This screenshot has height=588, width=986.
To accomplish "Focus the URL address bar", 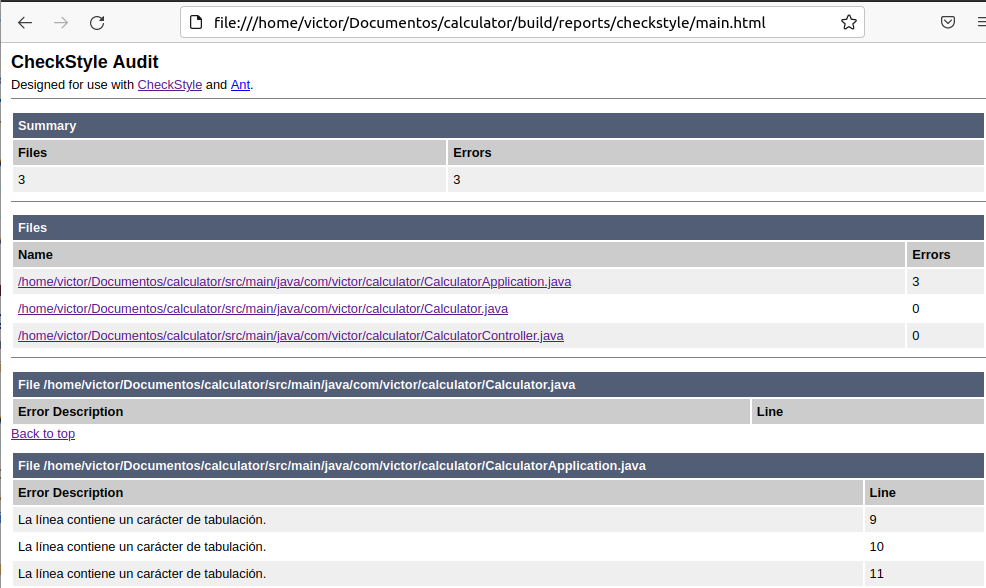I will click(x=500, y=22).
